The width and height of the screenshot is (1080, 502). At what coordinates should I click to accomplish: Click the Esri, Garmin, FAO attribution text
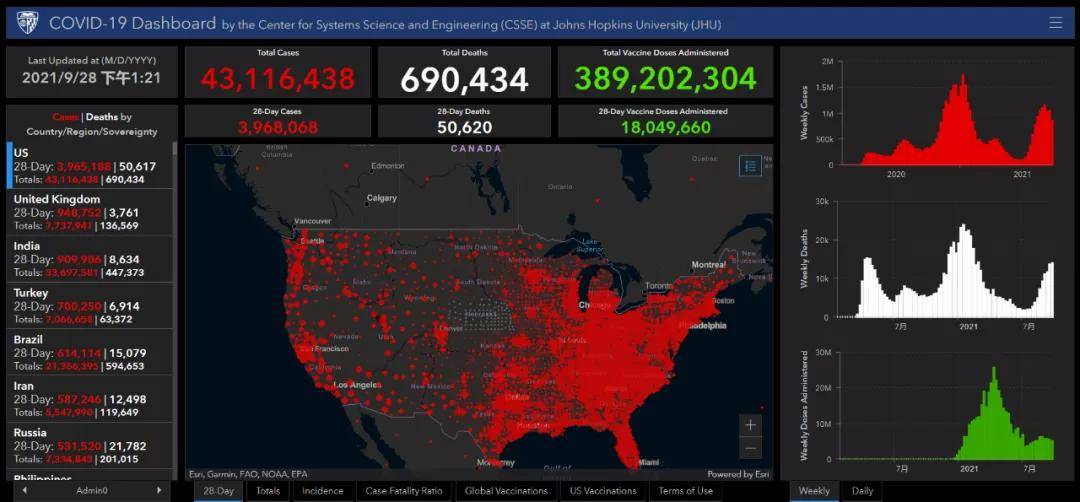(248, 474)
